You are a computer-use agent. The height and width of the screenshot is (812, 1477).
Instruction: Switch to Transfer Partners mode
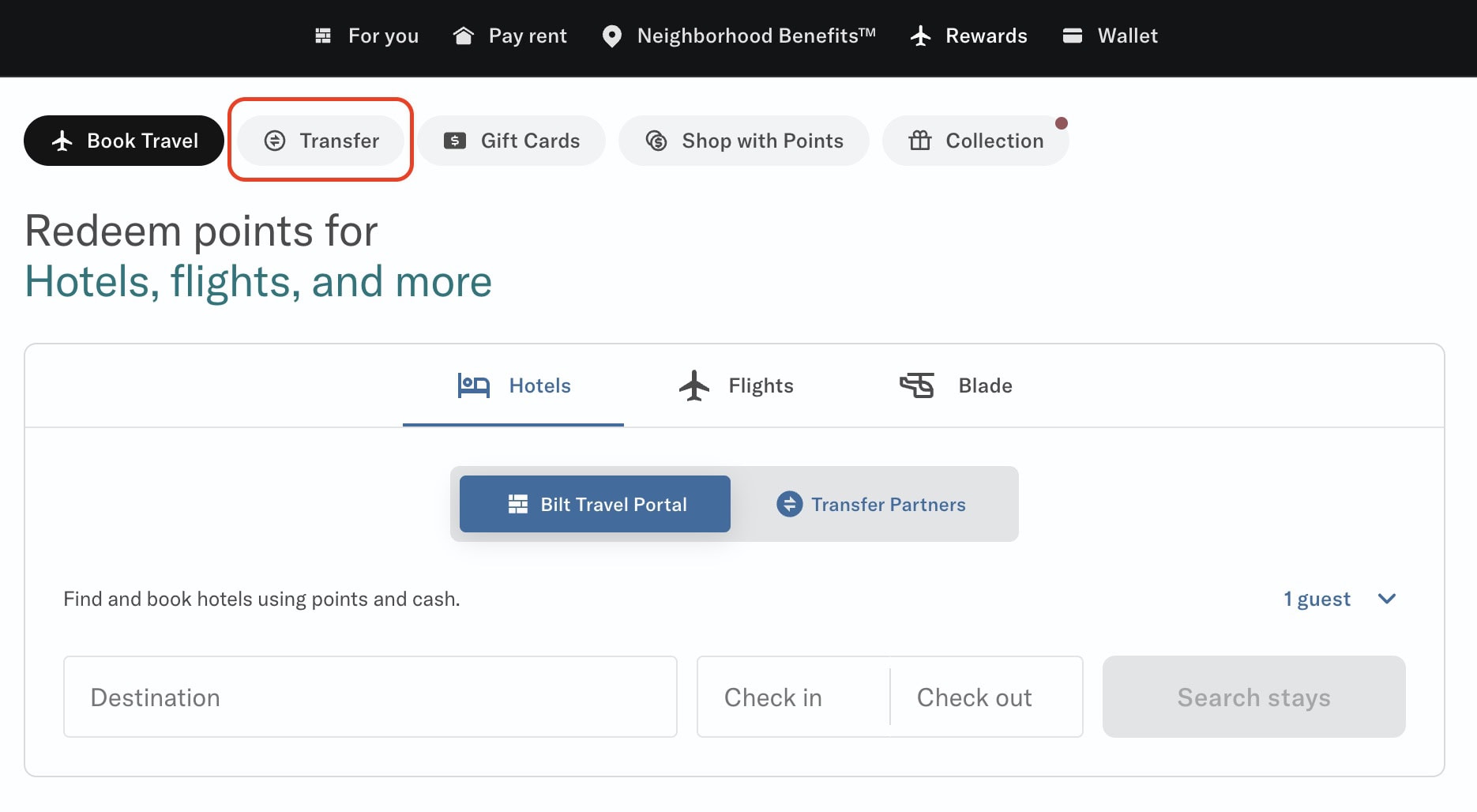(871, 504)
